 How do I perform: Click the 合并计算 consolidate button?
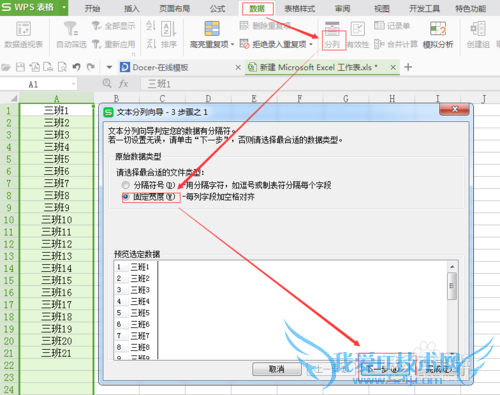point(396,44)
